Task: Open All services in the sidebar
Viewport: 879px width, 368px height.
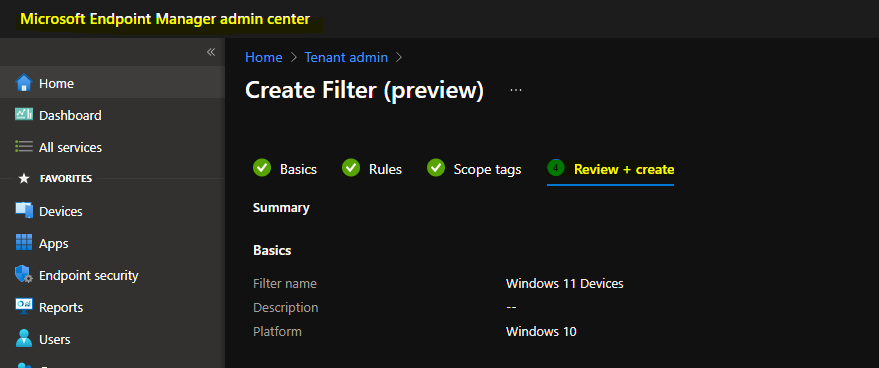Action: pos(112,147)
